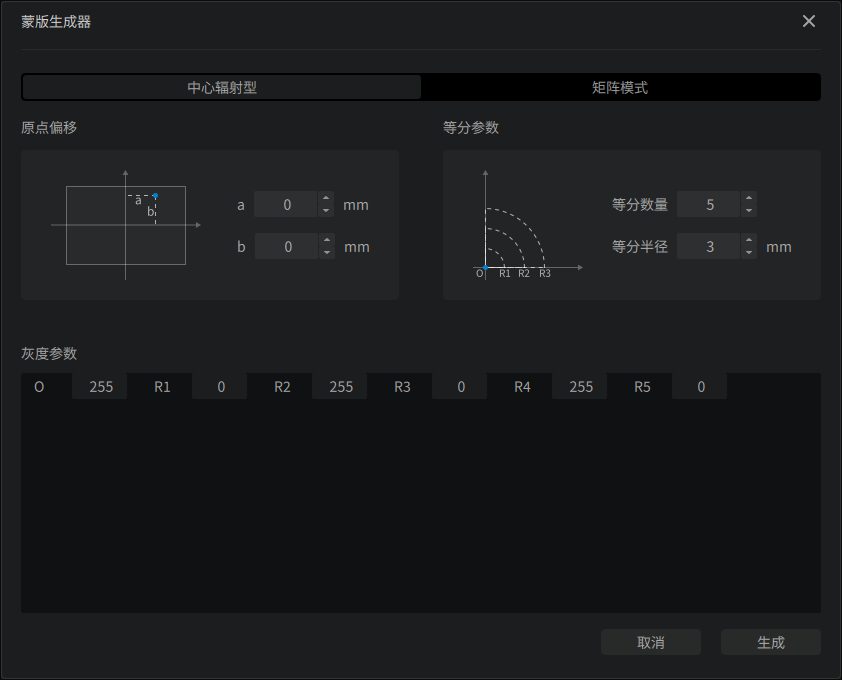This screenshot has height=680, width=842.
Task: Switch to the 中心辐射型 tab
Action: click(222, 87)
